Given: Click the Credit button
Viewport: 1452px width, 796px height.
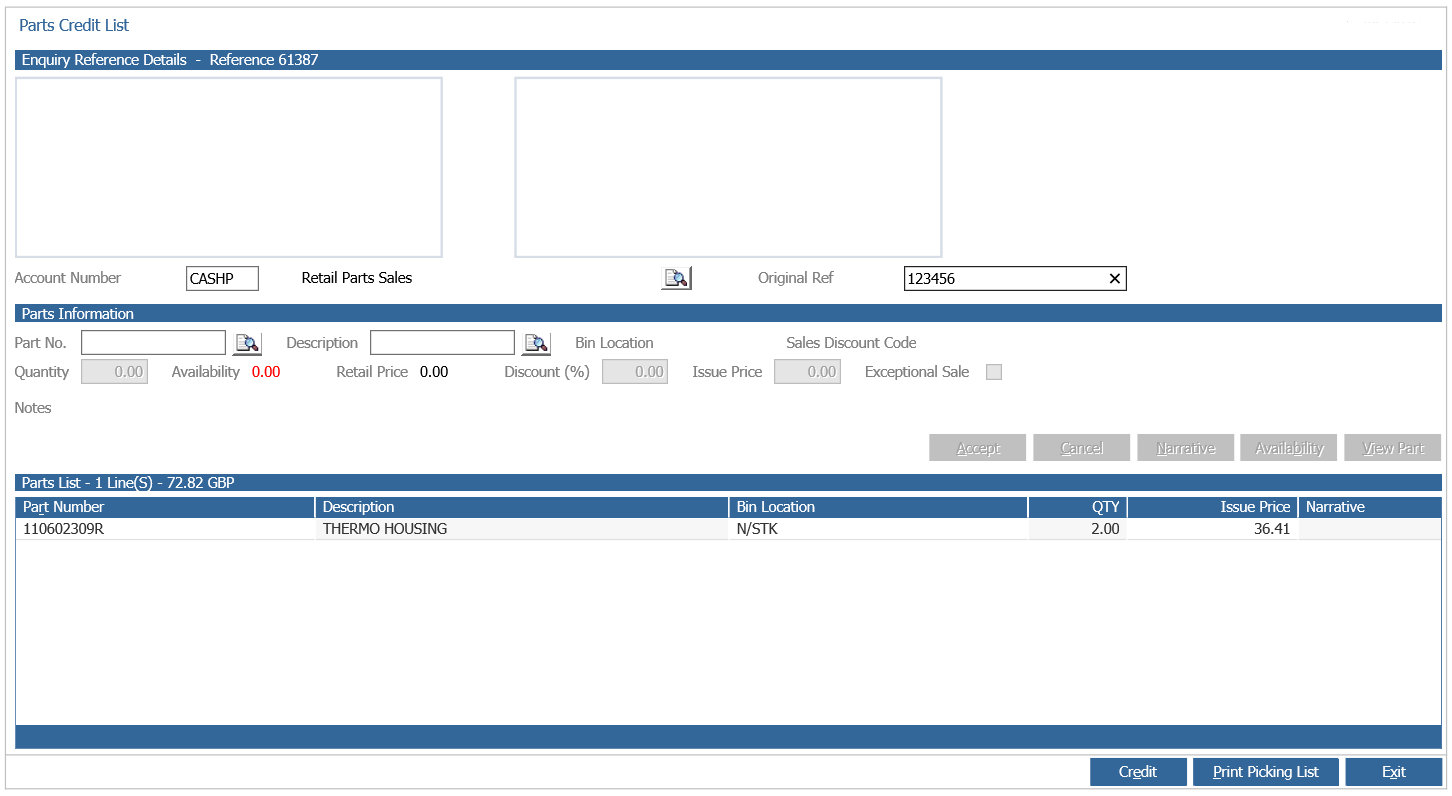Looking at the screenshot, I should pyautogui.click(x=1138, y=772).
